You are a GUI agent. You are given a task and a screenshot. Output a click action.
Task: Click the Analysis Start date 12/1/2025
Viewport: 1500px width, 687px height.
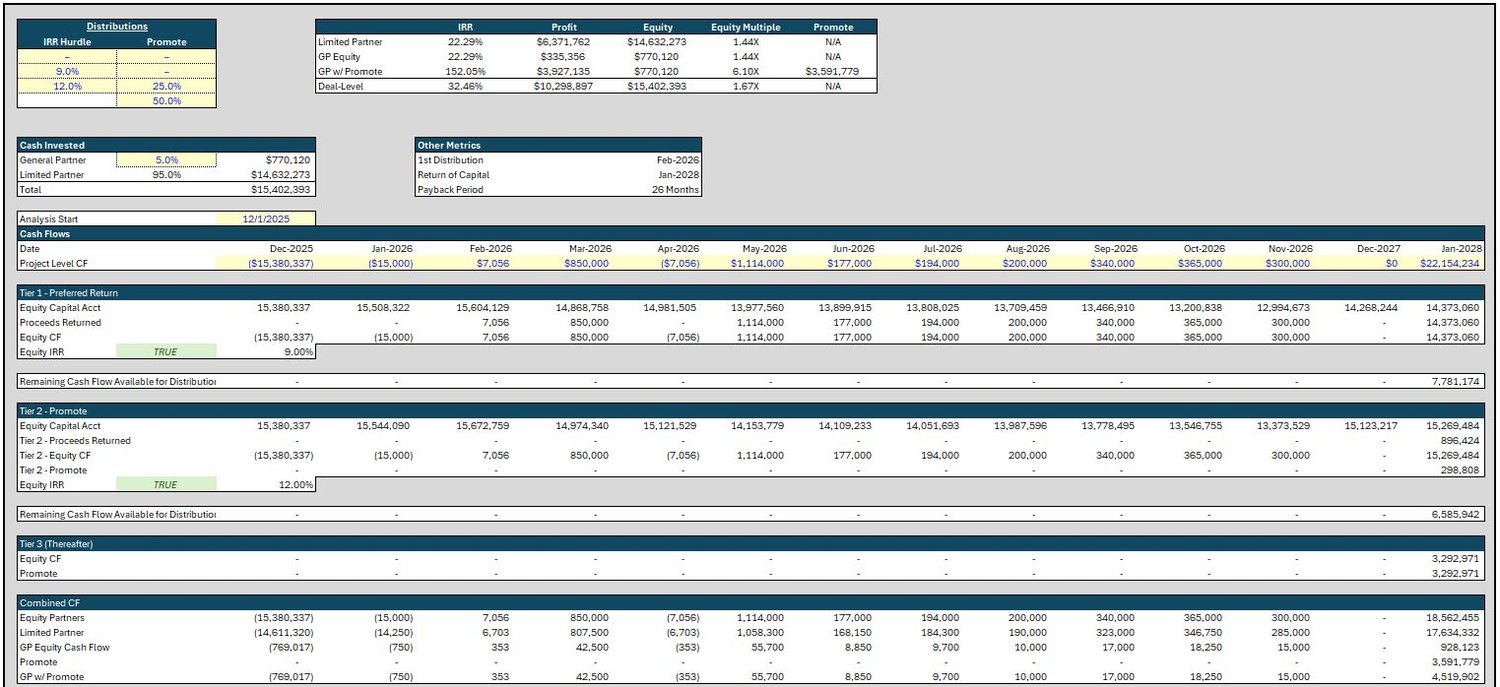point(265,219)
